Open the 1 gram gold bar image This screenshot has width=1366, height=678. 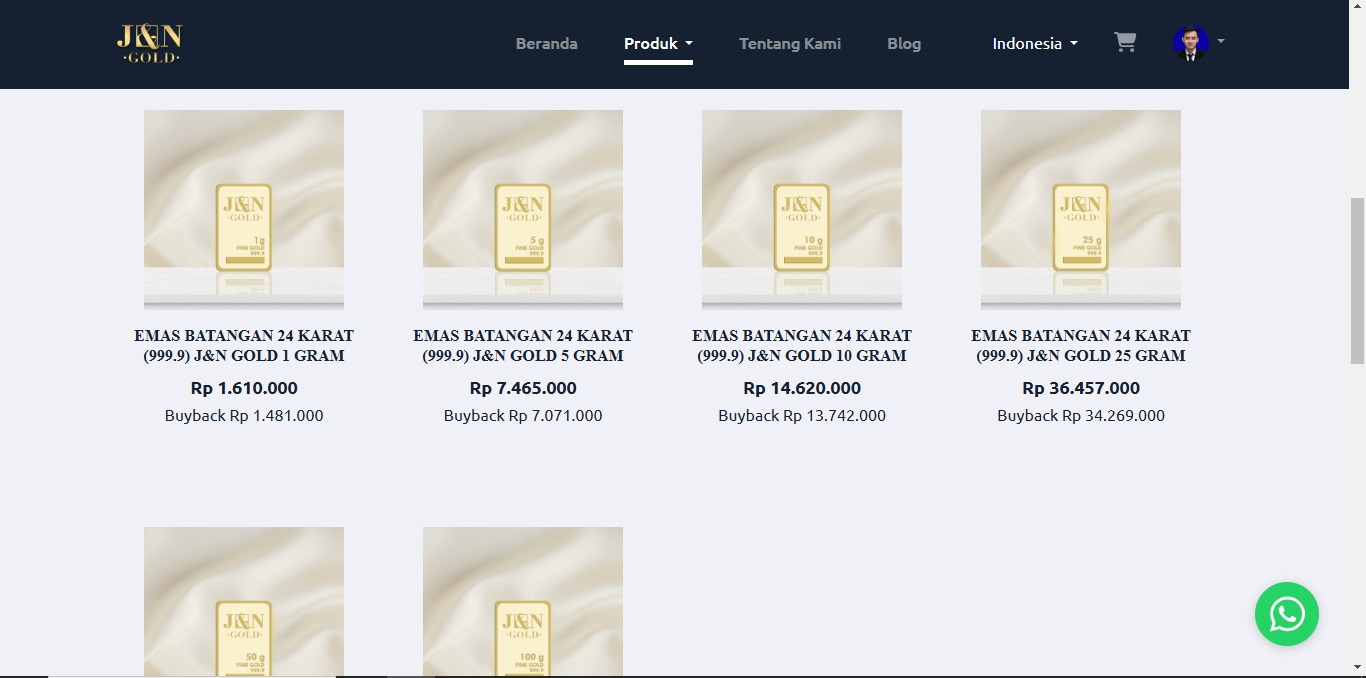[244, 210]
